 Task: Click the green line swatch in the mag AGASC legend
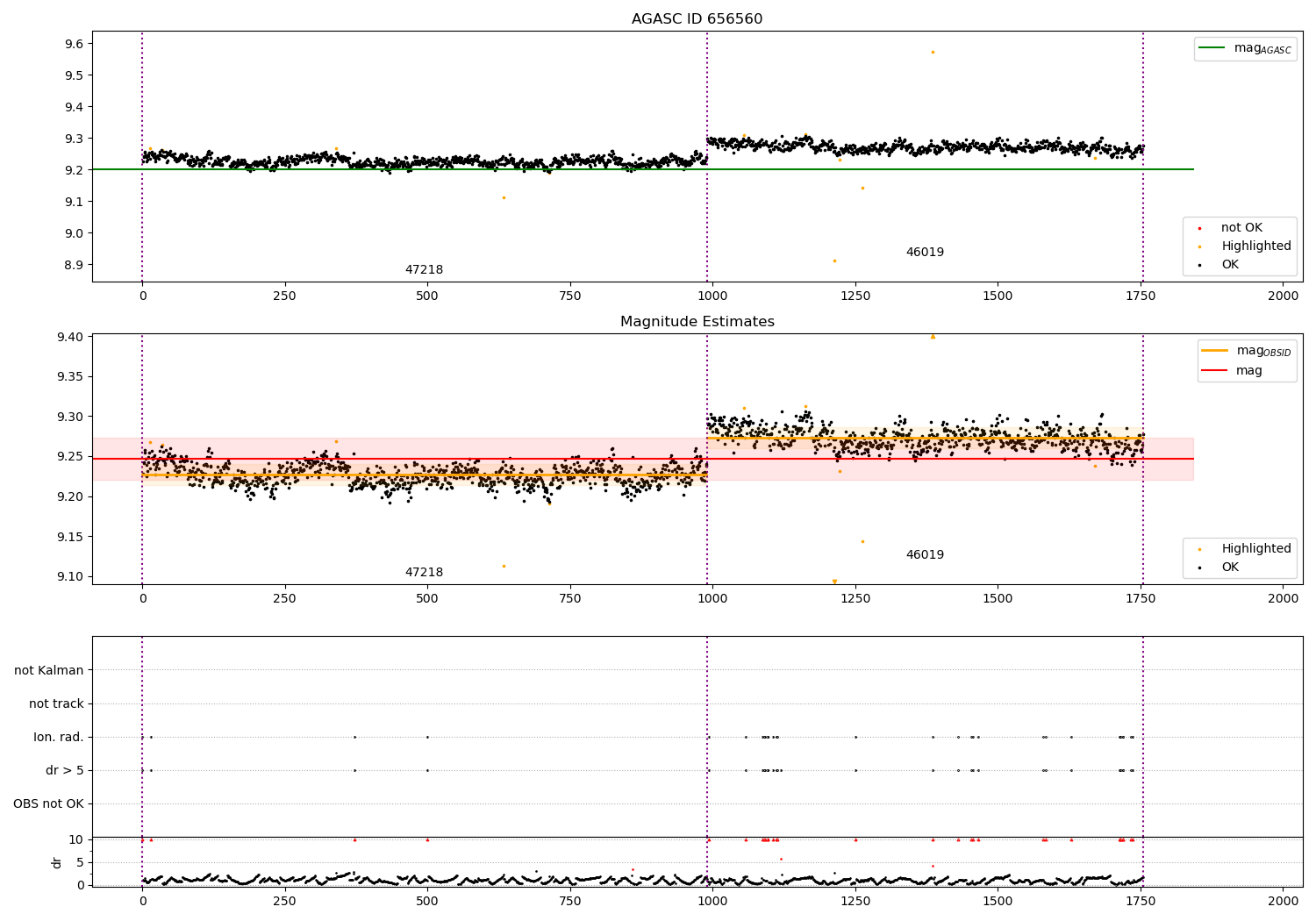tap(1212, 48)
